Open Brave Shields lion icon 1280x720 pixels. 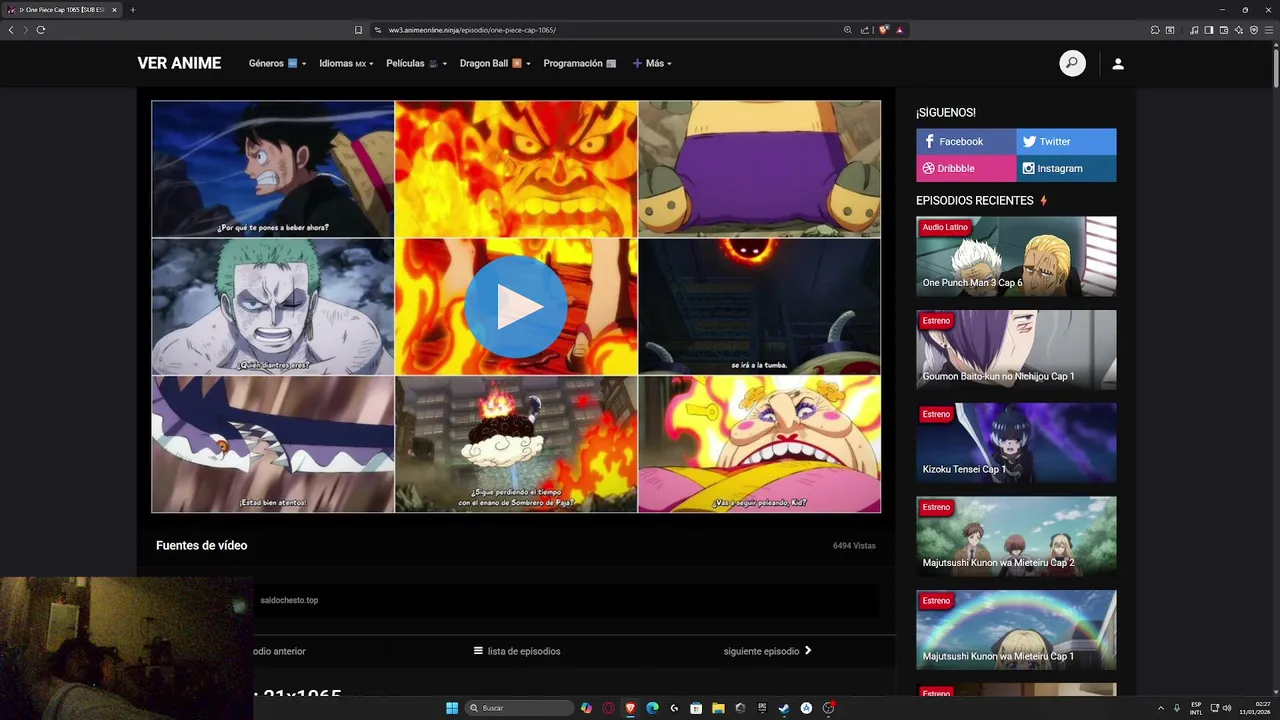pos(884,30)
